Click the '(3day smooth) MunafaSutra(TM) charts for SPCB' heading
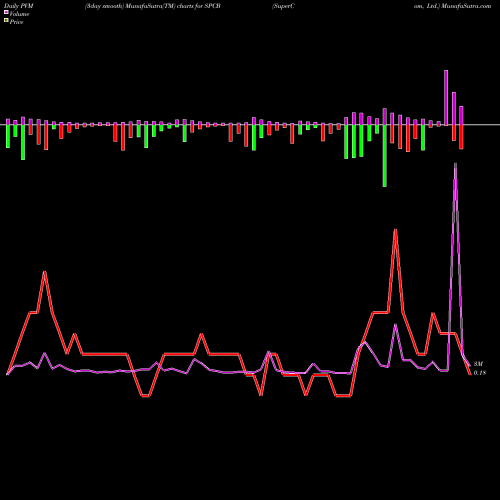This screenshot has height=500, width=500. pos(153,6)
